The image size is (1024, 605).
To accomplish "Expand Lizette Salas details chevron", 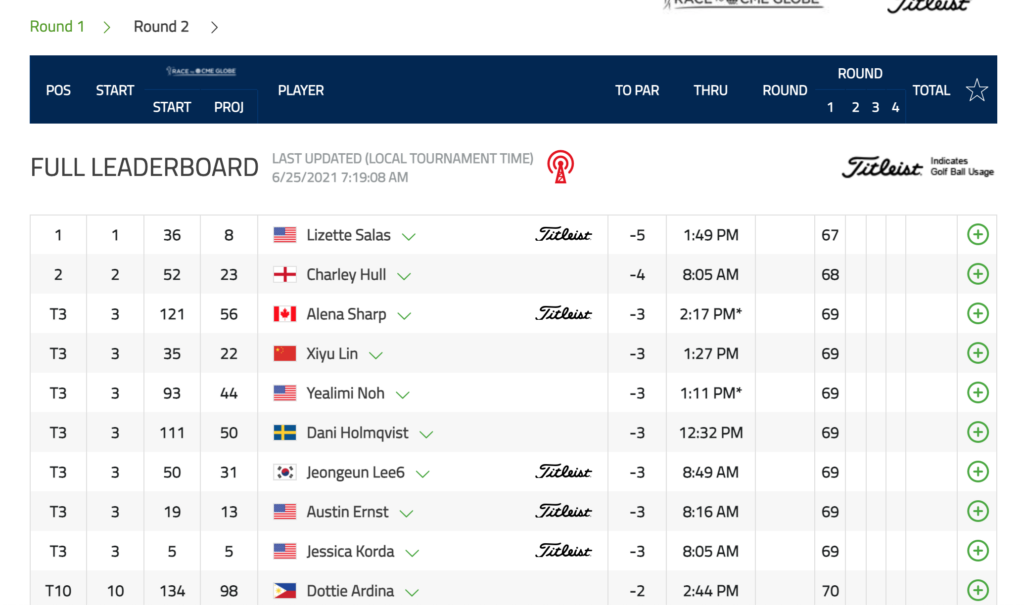I will (409, 237).
